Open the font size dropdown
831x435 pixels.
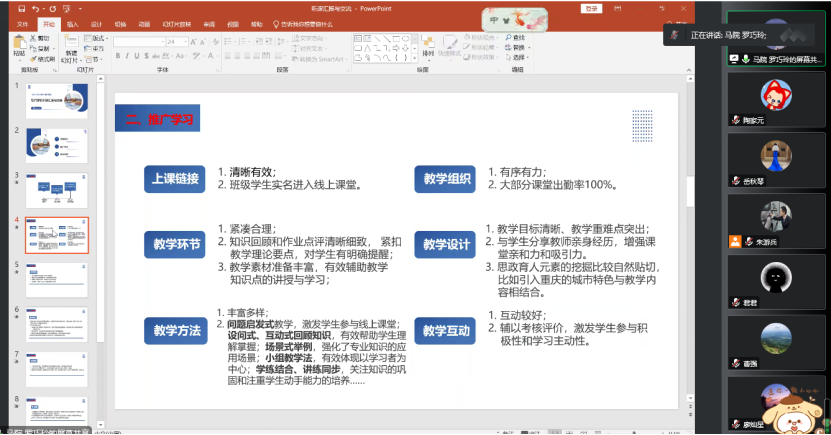click(185, 41)
